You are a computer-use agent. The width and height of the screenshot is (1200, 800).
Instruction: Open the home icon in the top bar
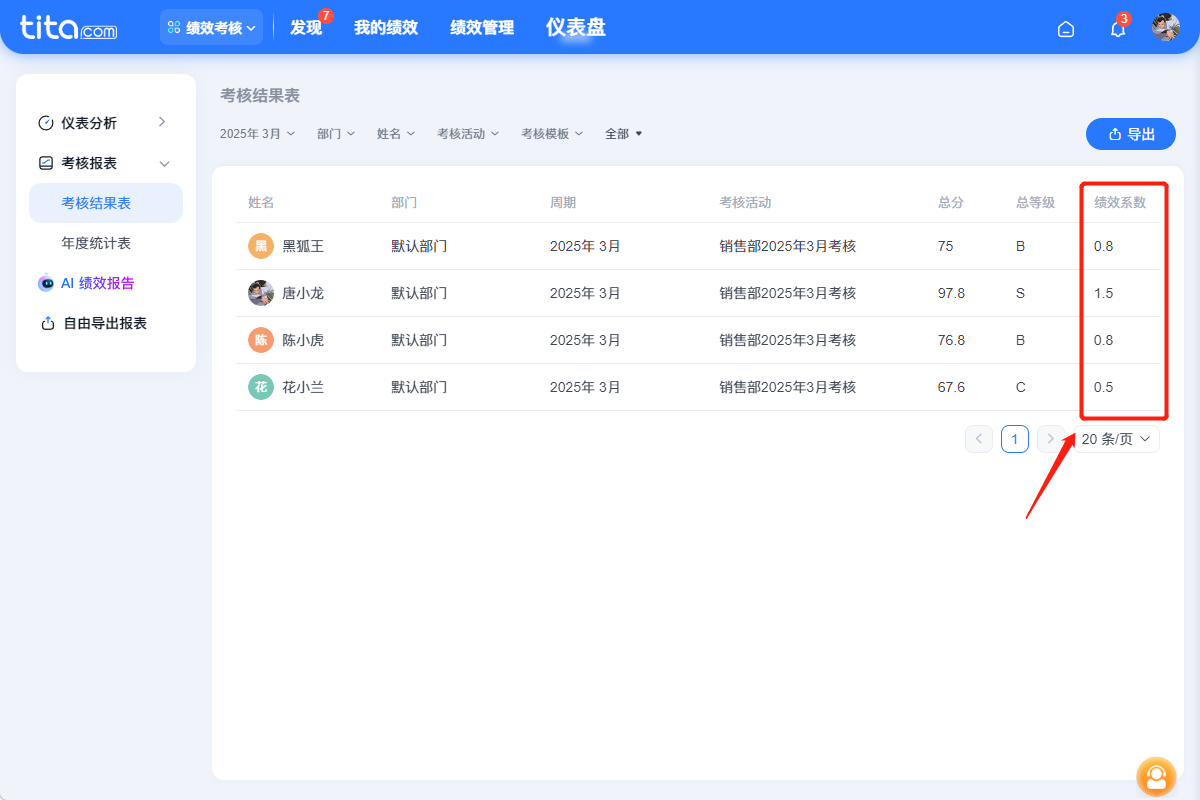pyautogui.click(x=1065, y=28)
